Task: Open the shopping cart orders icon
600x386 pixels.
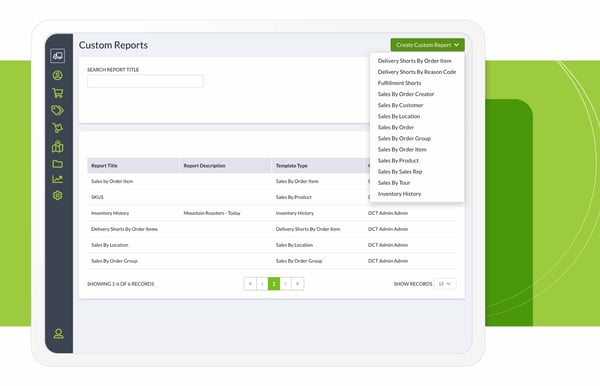Action: (x=57, y=93)
